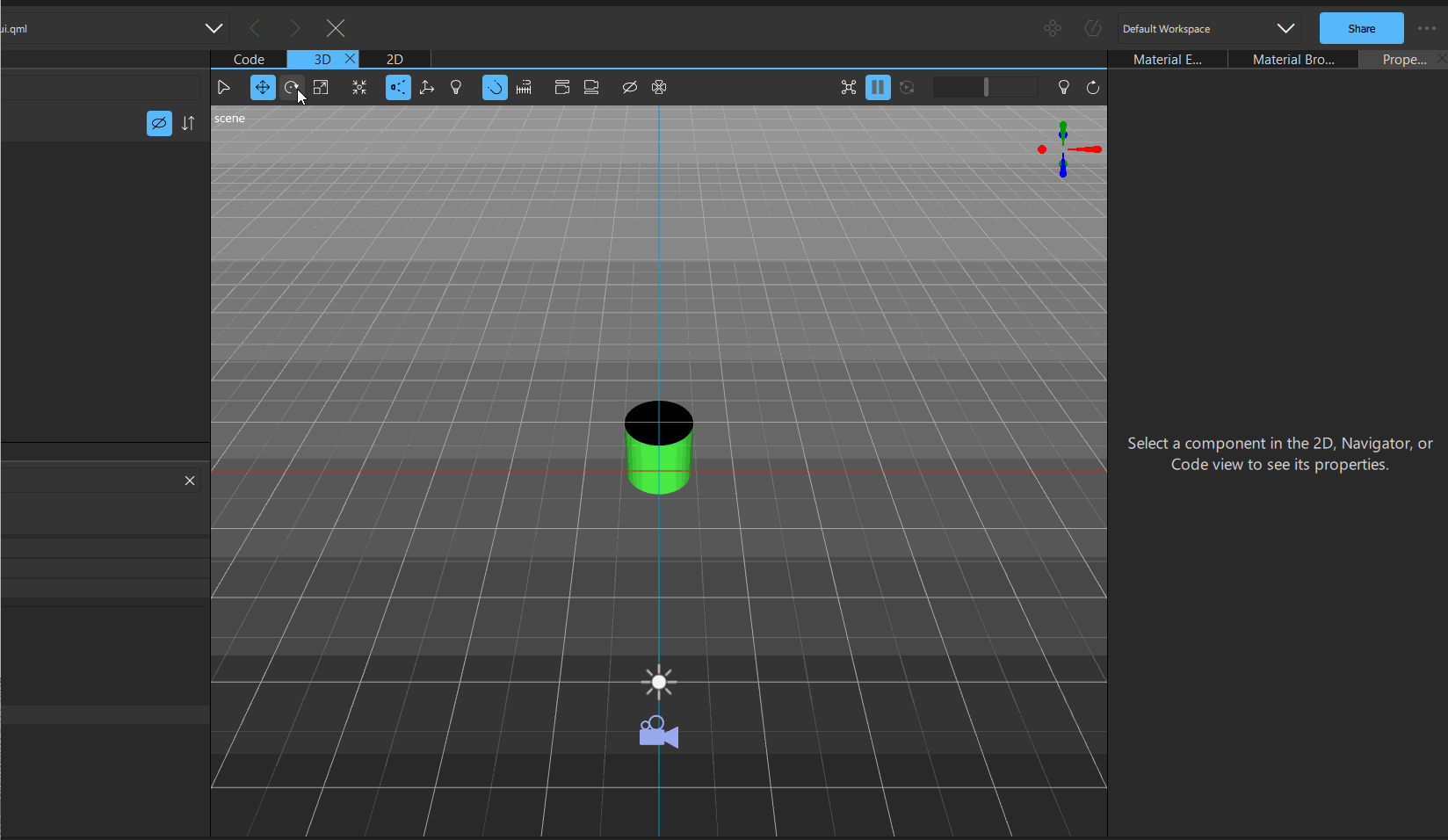Click the search field in the left panel
This screenshot has height=840, width=1448.
pos(101,87)
